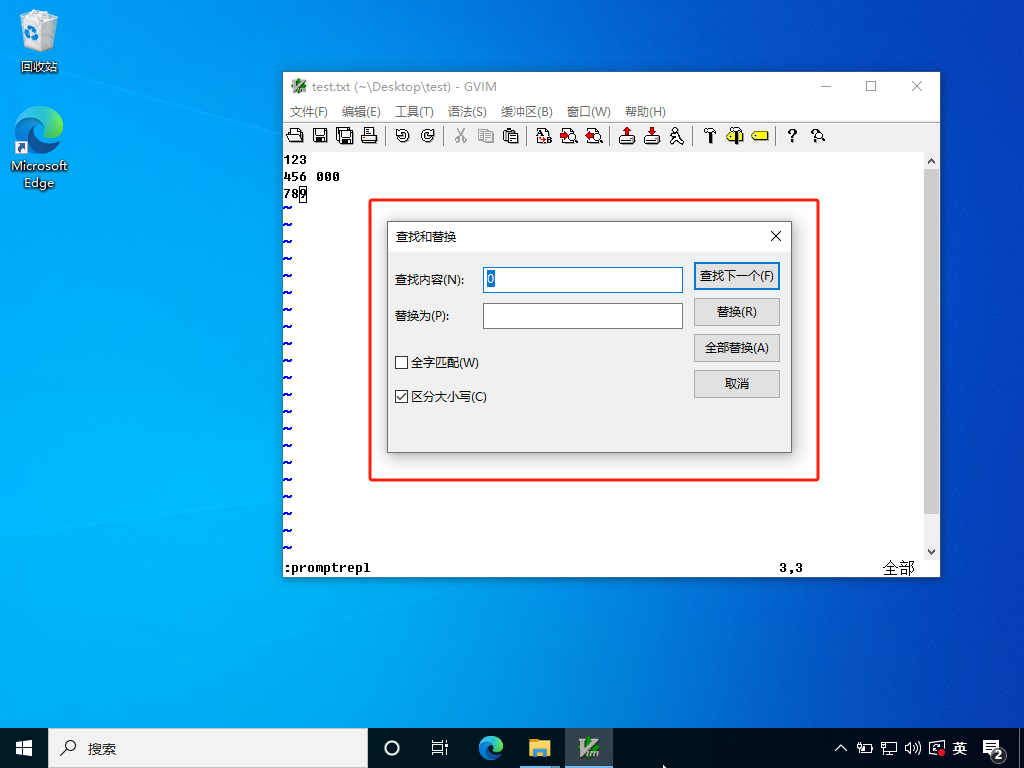The image size is (1024, 768).
Task: Click the editor scrollbar down arrow
Action: click(931, 551)
